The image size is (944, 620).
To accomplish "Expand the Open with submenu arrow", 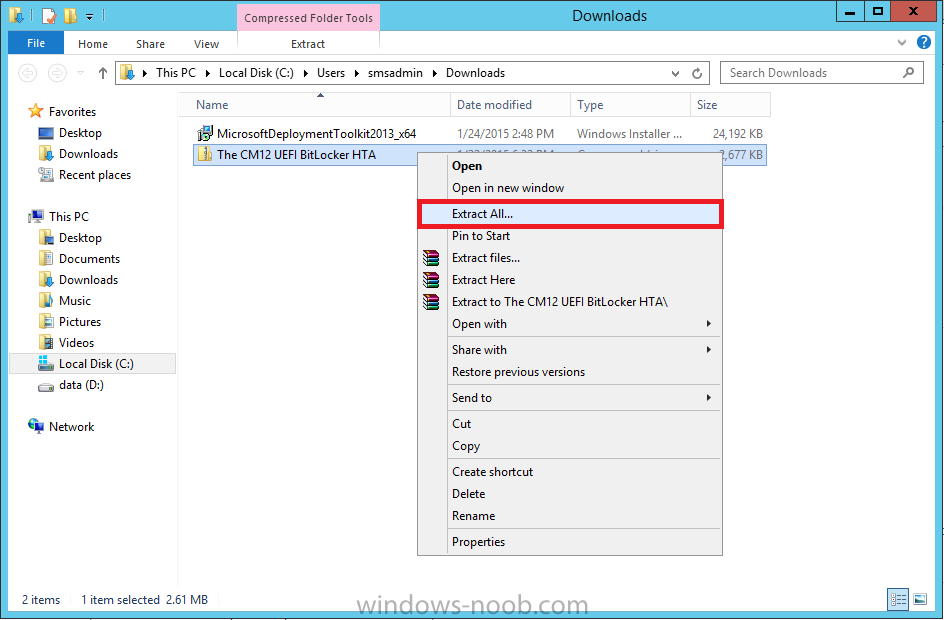I will 709,324.
